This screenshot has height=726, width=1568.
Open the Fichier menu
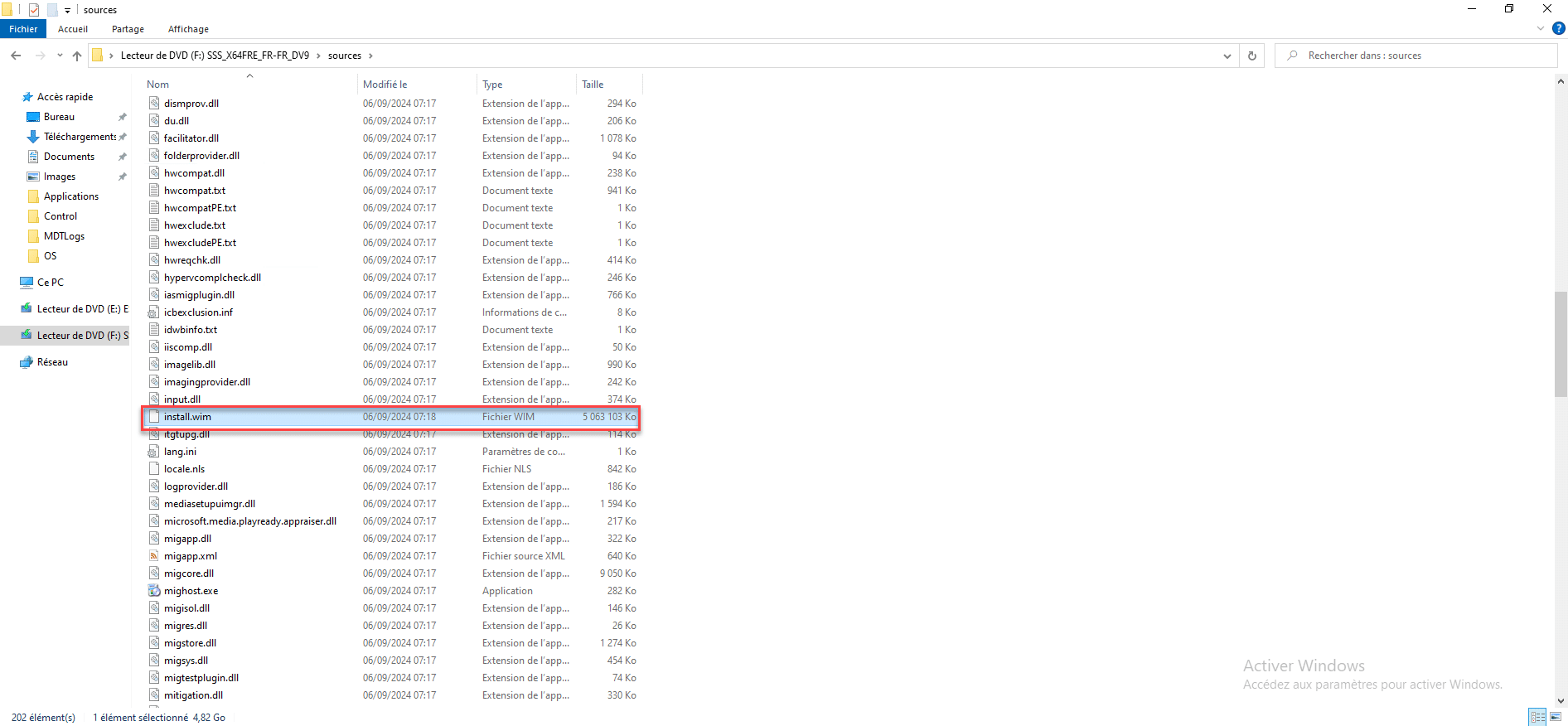click(23, 29)
